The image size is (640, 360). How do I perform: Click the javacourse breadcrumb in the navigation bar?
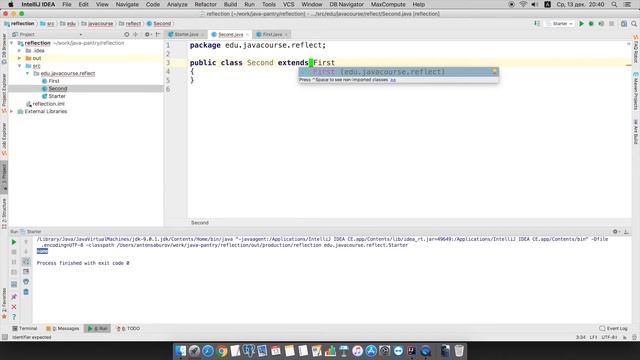pyautogui.click(x=97, y=24)
